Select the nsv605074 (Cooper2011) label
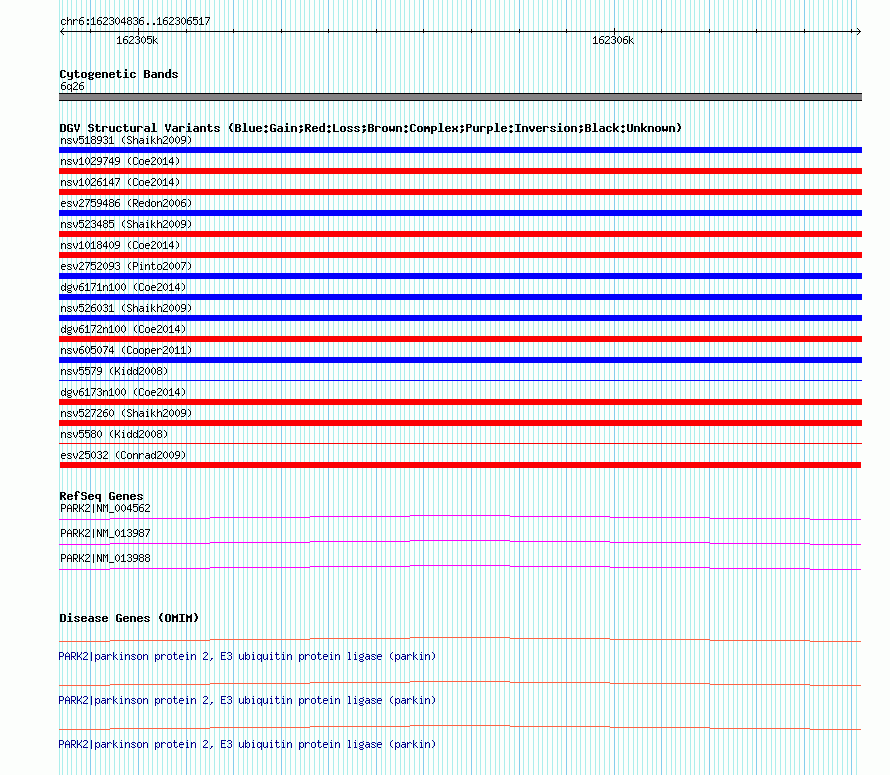 point(126,350)
